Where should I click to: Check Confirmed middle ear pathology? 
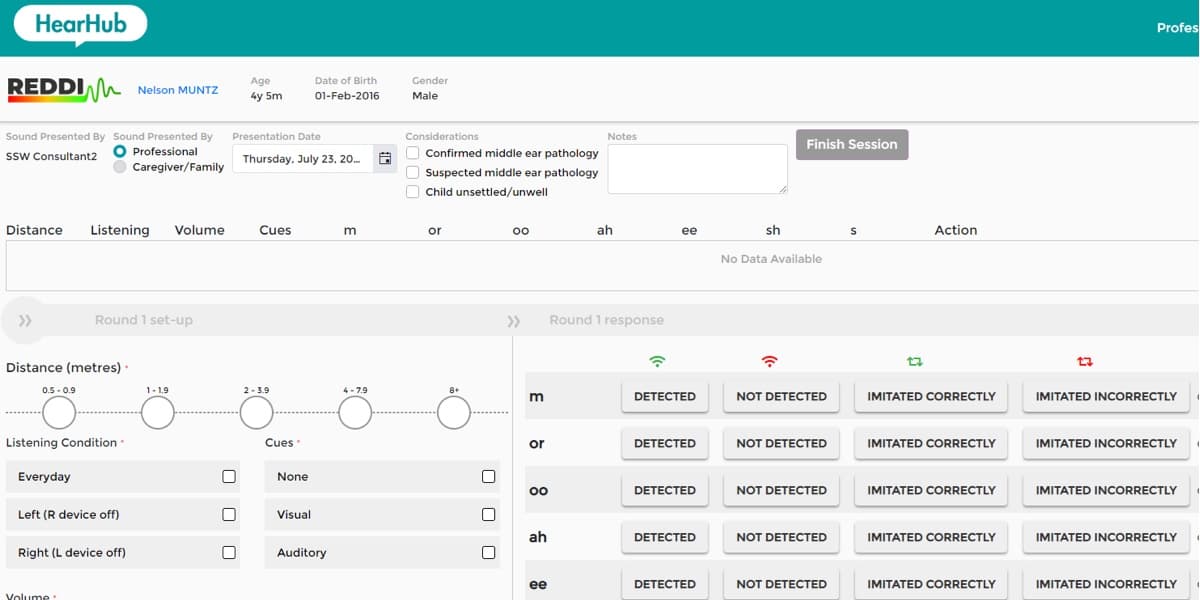coord(413,153)
